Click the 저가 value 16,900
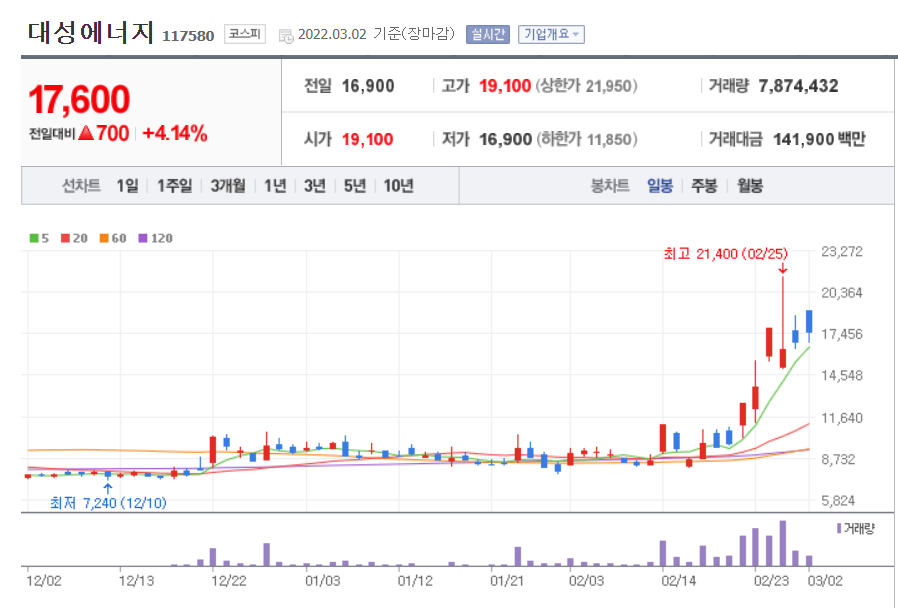The width and height of the screenshot is (898, 608). click(x=505, y=139)
